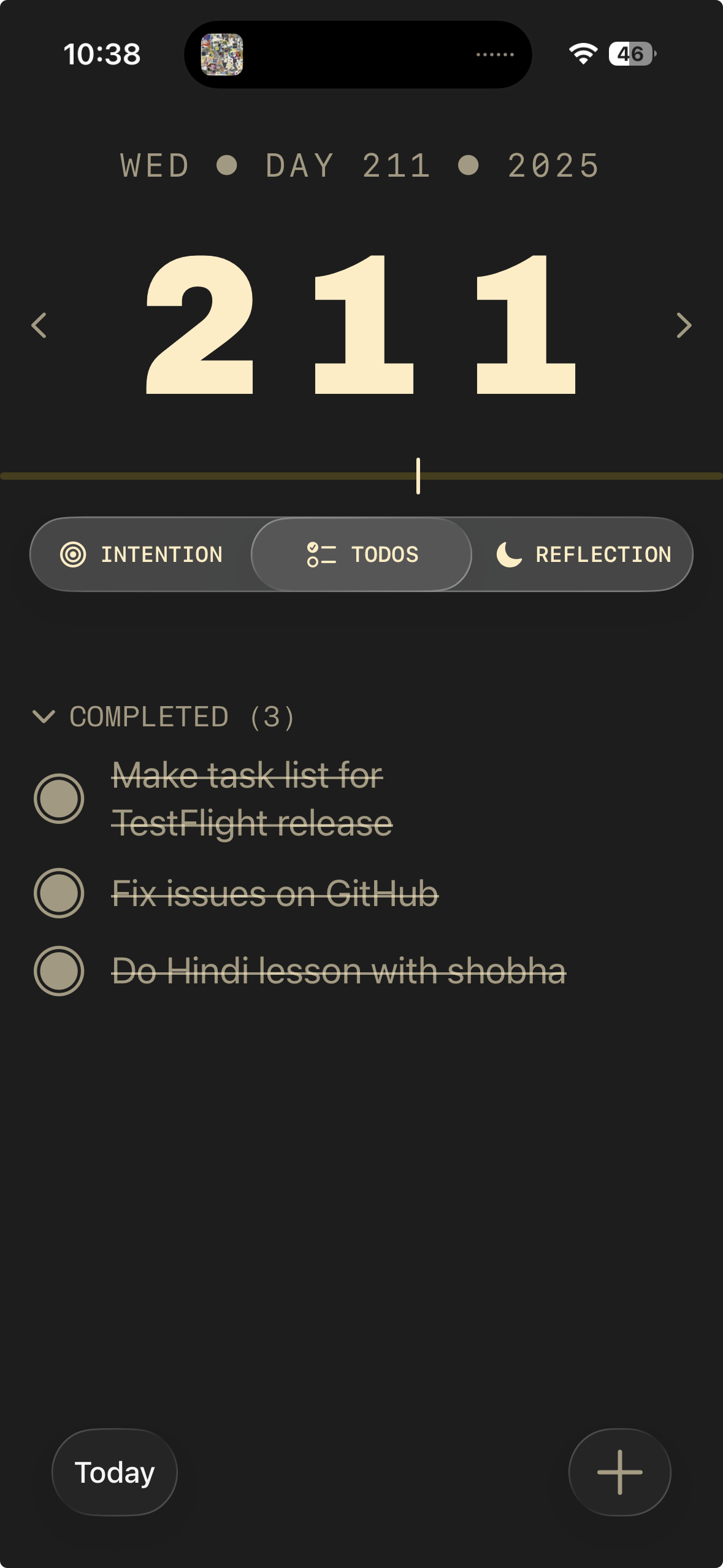Jump to Today
Viewport: 723px width, 1568px height.
tap(115, 1472)
